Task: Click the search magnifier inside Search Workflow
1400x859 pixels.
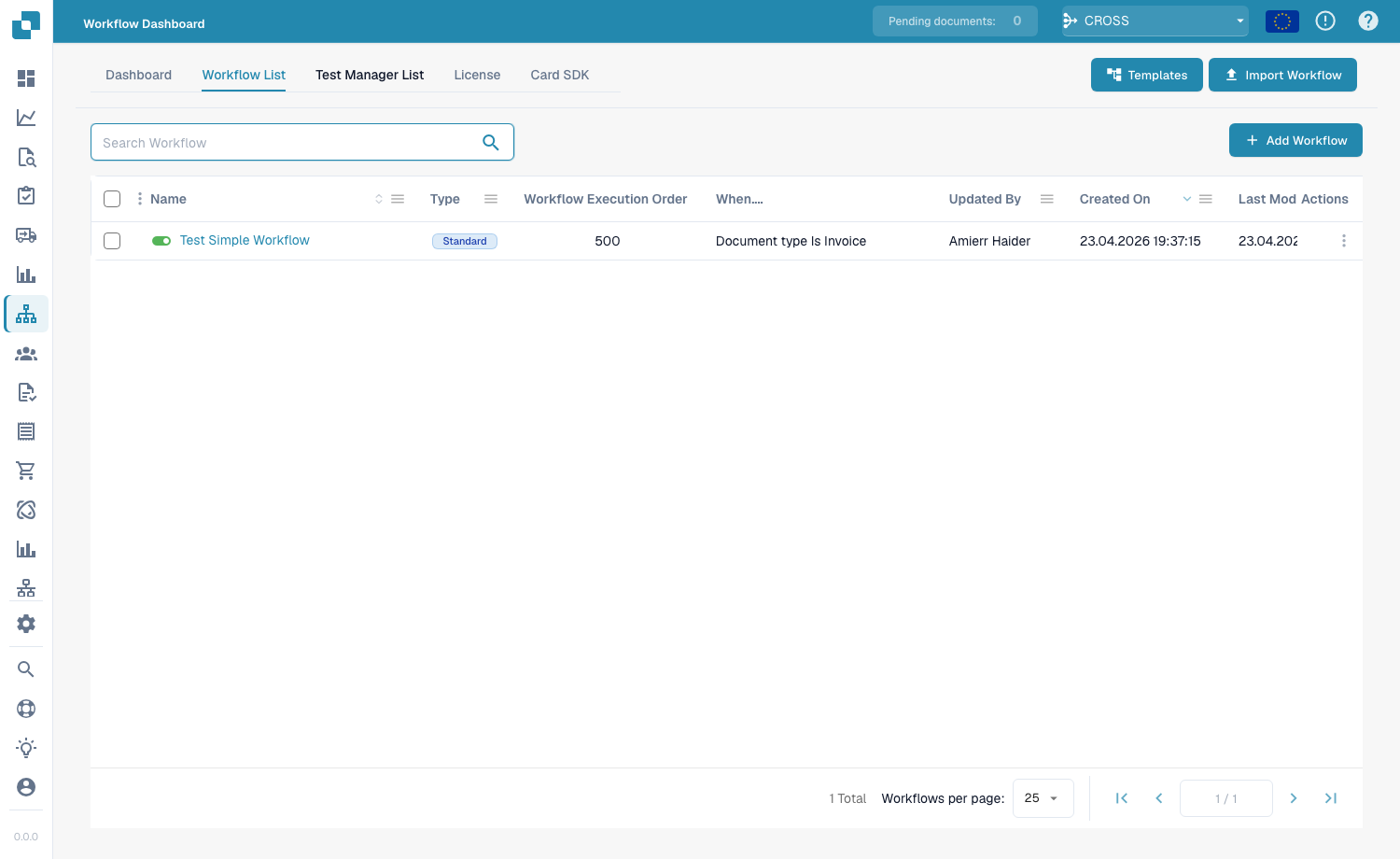Action: (x=491, y=142)
